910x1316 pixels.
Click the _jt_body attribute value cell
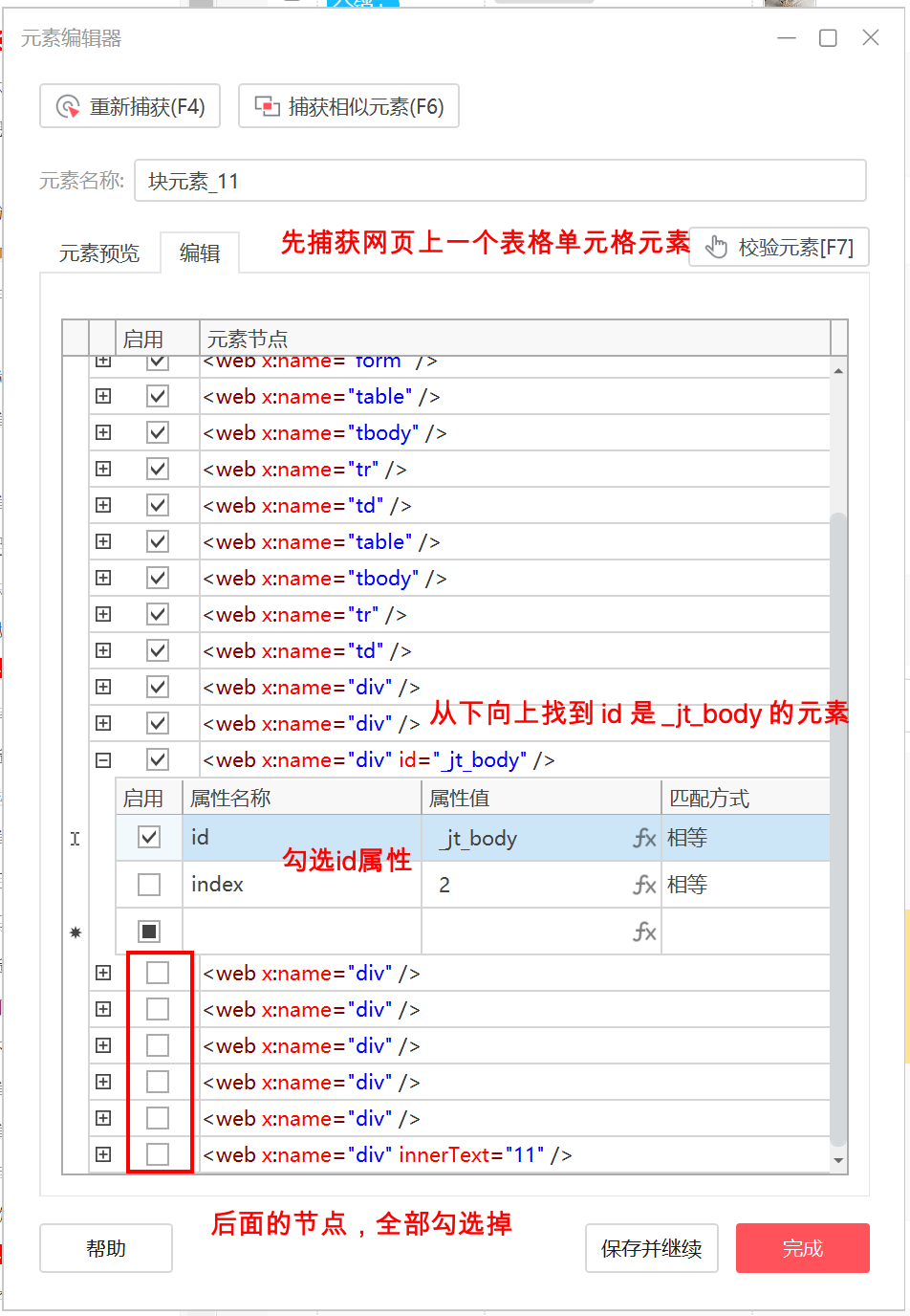541,838
